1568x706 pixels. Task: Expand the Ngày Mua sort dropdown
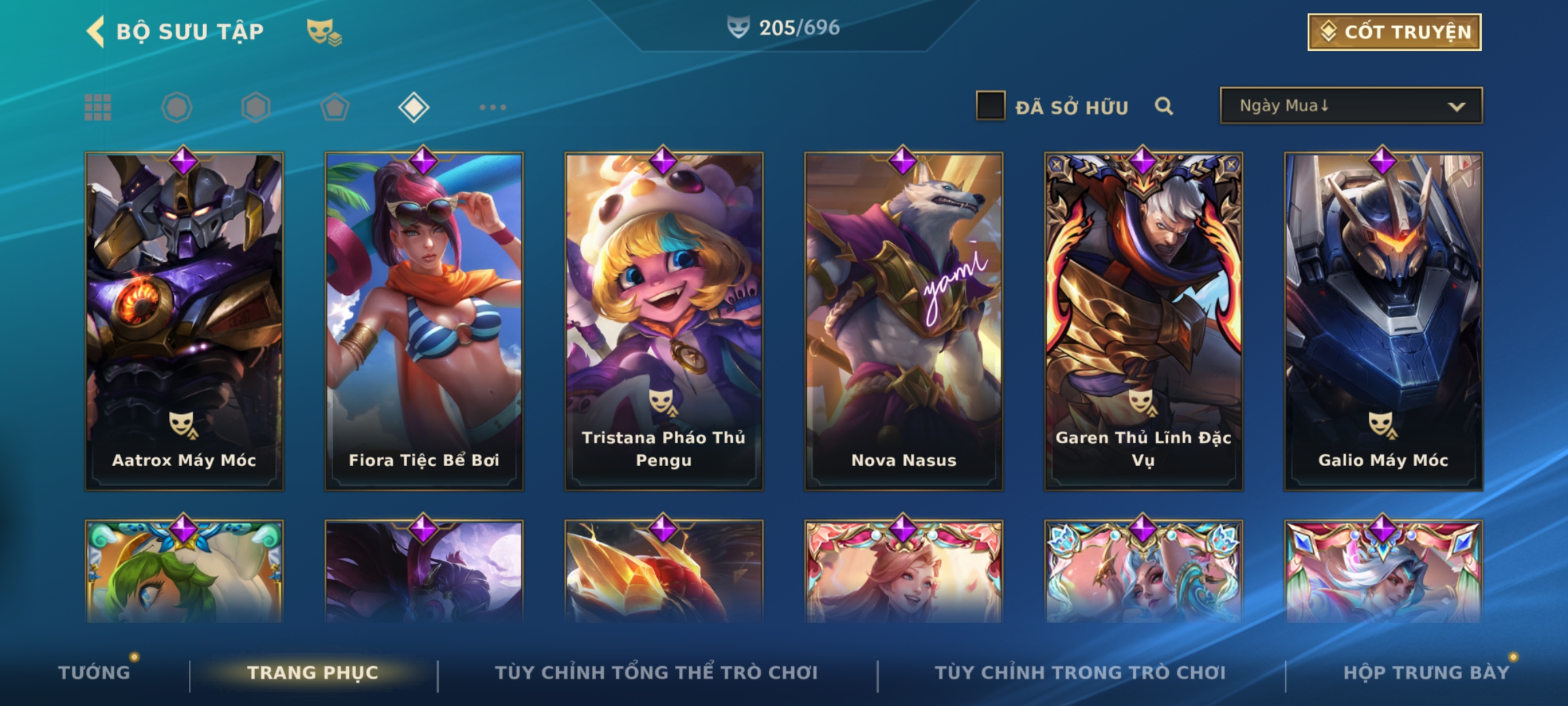pos(1351,106)
